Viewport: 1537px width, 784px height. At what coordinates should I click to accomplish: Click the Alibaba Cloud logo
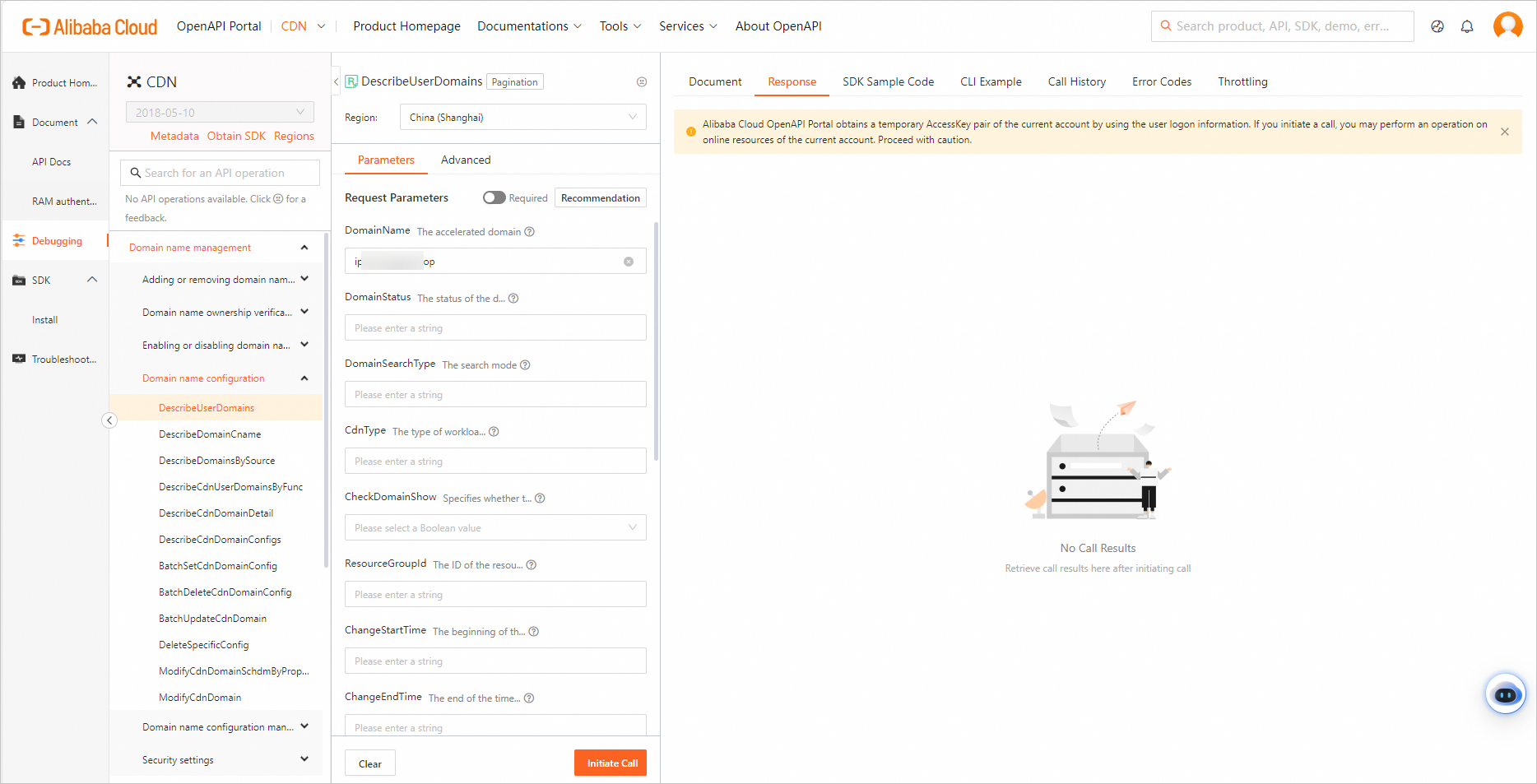[90, 27]
